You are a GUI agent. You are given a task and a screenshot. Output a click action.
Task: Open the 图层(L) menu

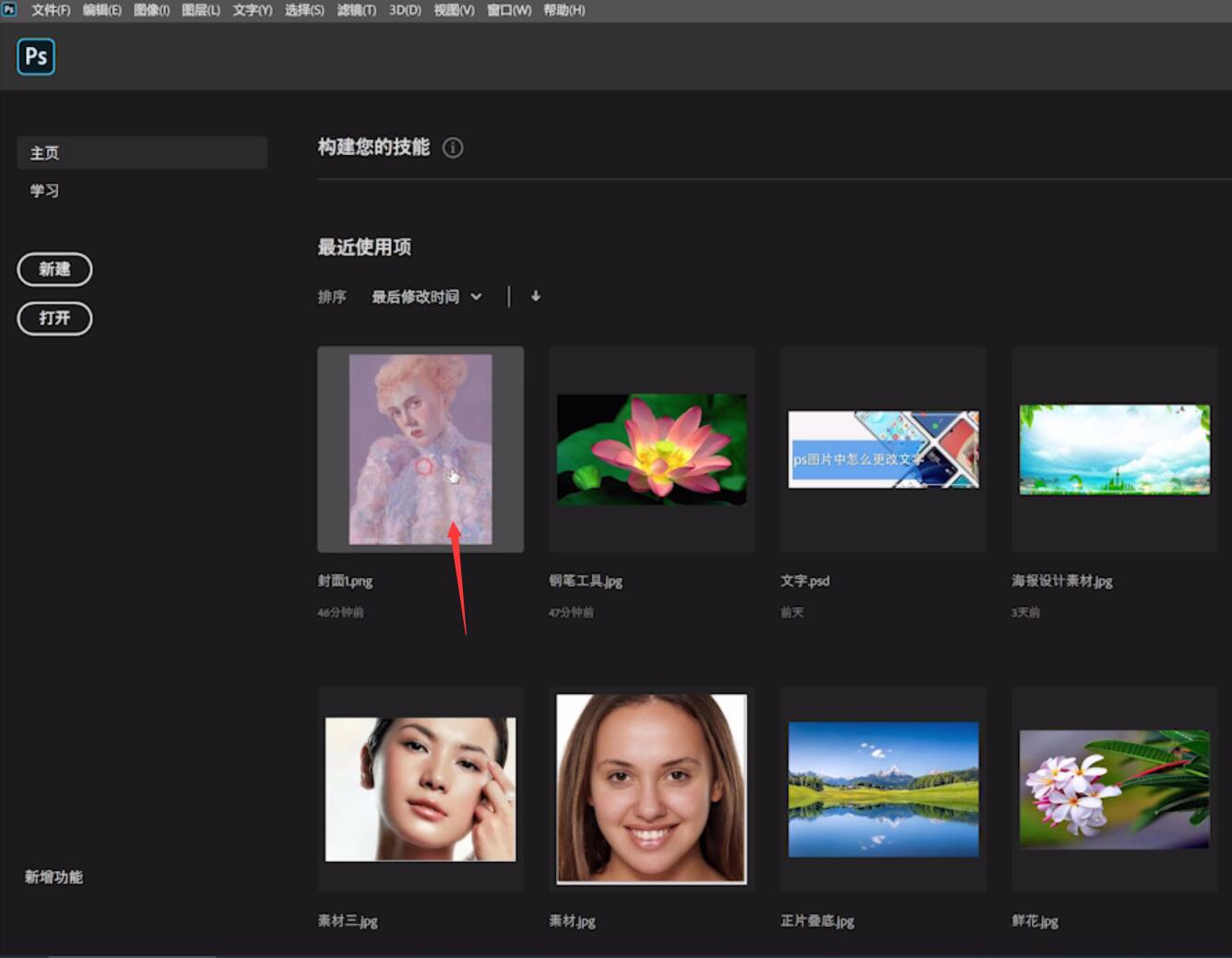[201, 10]
